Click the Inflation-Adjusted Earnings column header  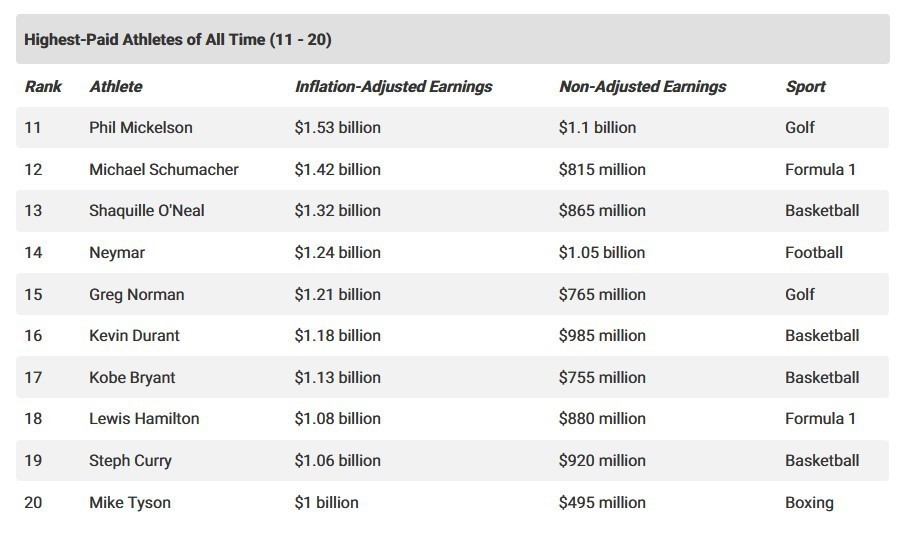coord(393,87)
